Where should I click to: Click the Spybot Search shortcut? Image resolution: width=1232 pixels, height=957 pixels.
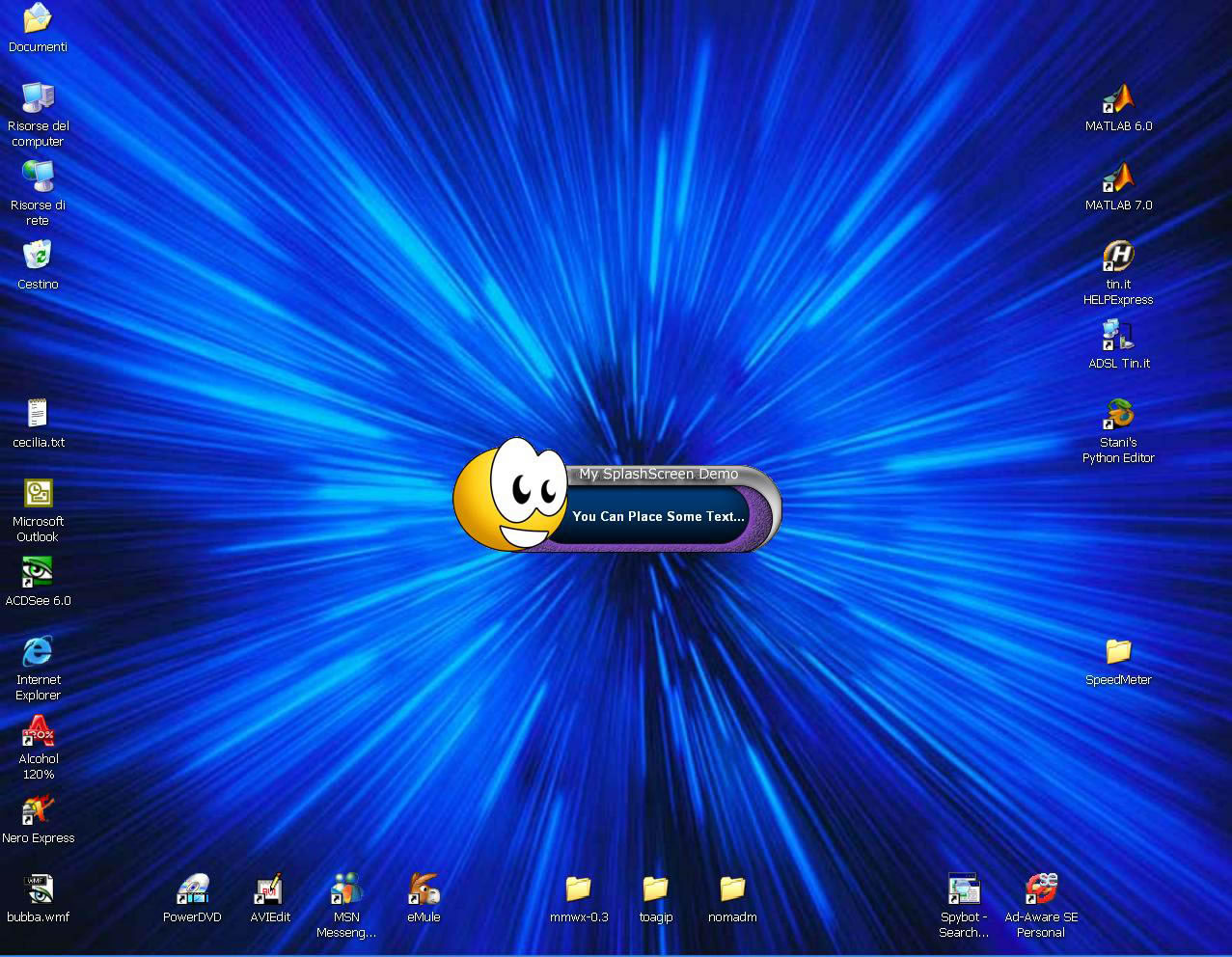964,889
